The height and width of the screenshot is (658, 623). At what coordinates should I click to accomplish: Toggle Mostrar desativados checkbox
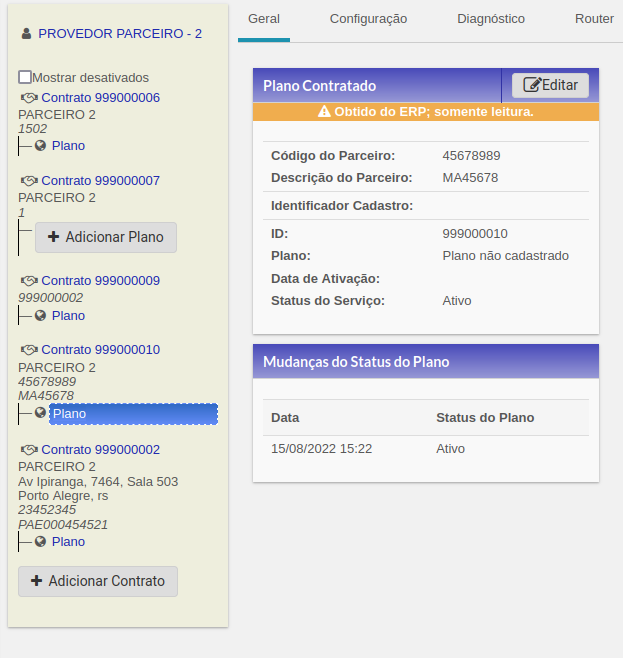(x=25, y=77)
